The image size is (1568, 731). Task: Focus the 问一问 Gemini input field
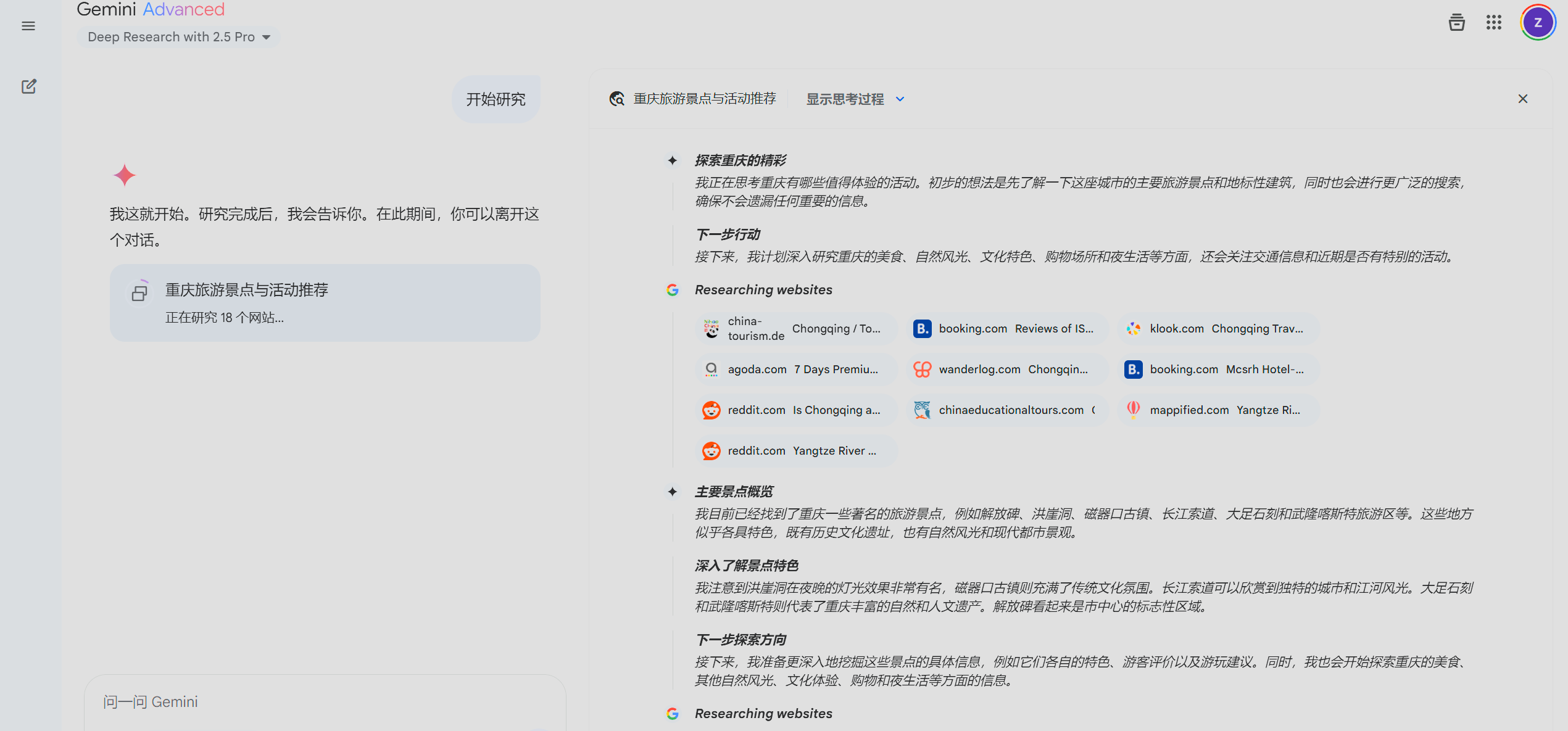click(325, 702)
